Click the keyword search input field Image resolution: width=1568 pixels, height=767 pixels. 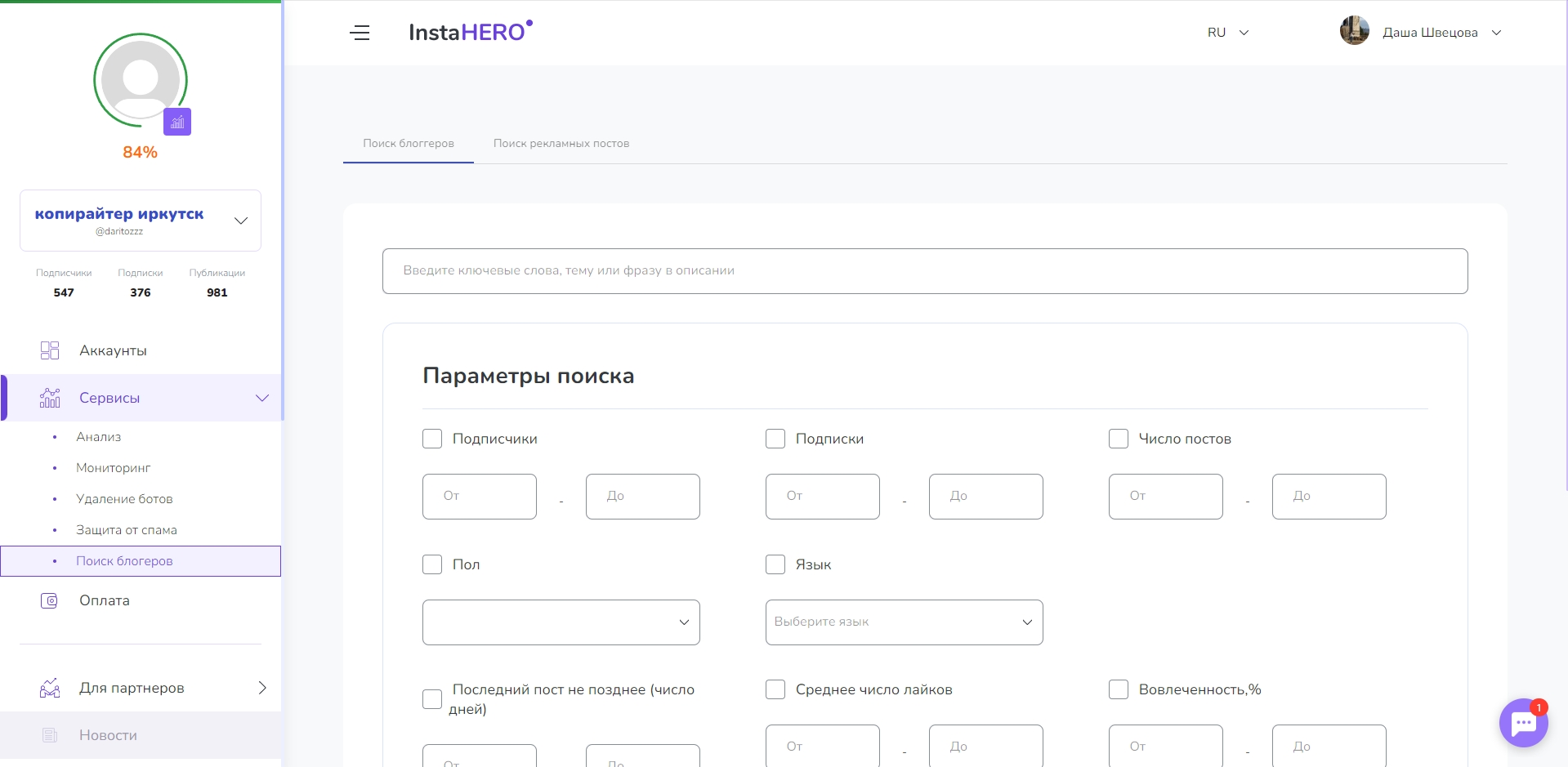925,271
